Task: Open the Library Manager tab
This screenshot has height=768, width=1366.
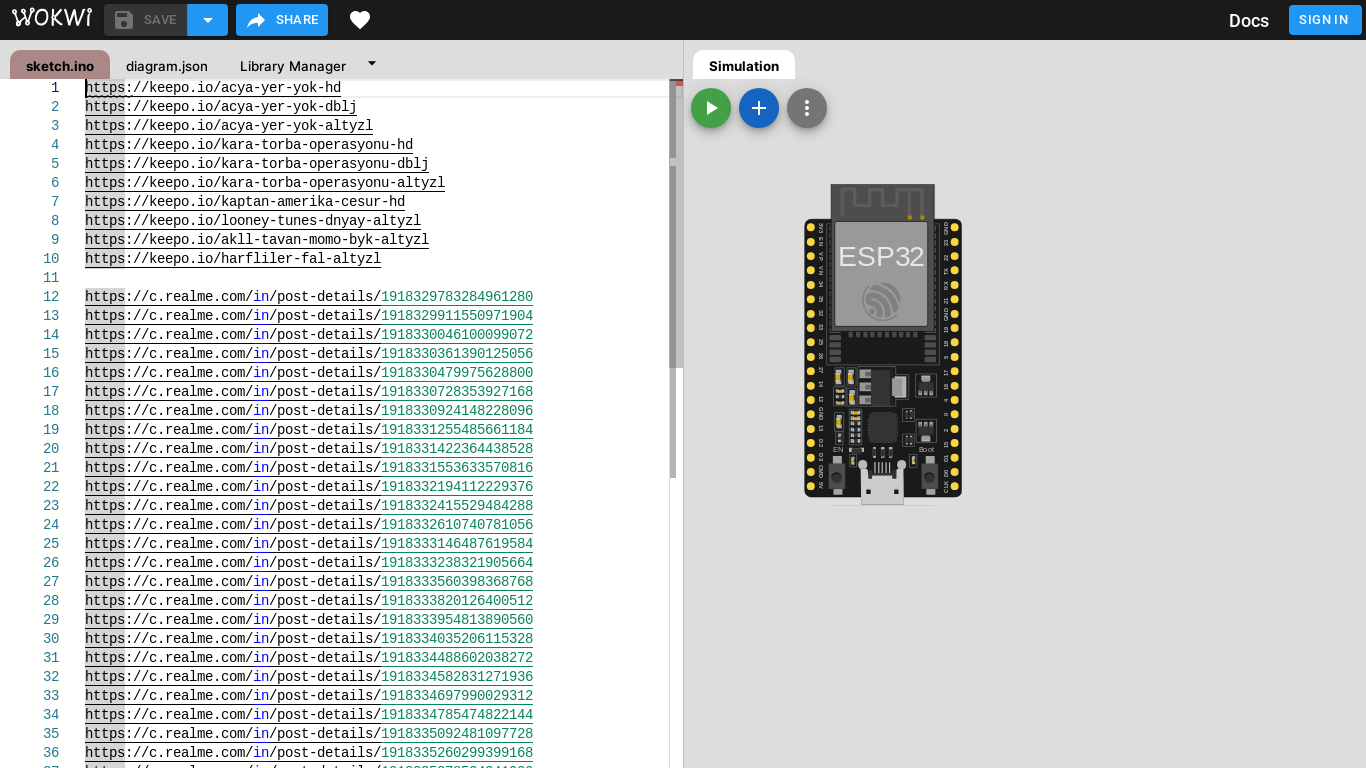Action: click(x=293, y=66)
